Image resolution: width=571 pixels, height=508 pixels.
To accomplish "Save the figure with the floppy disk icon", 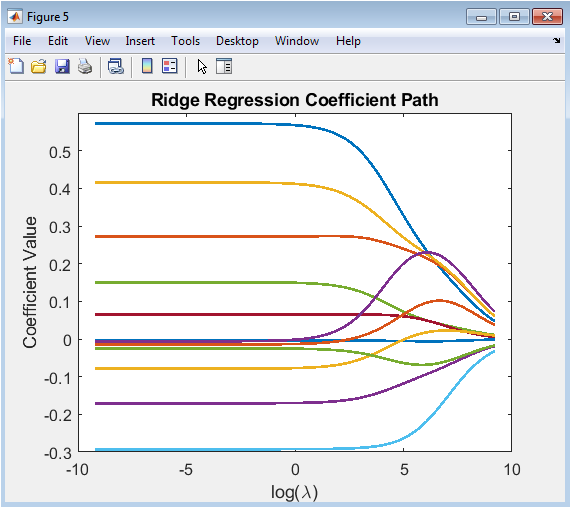I will click(62, 67).
